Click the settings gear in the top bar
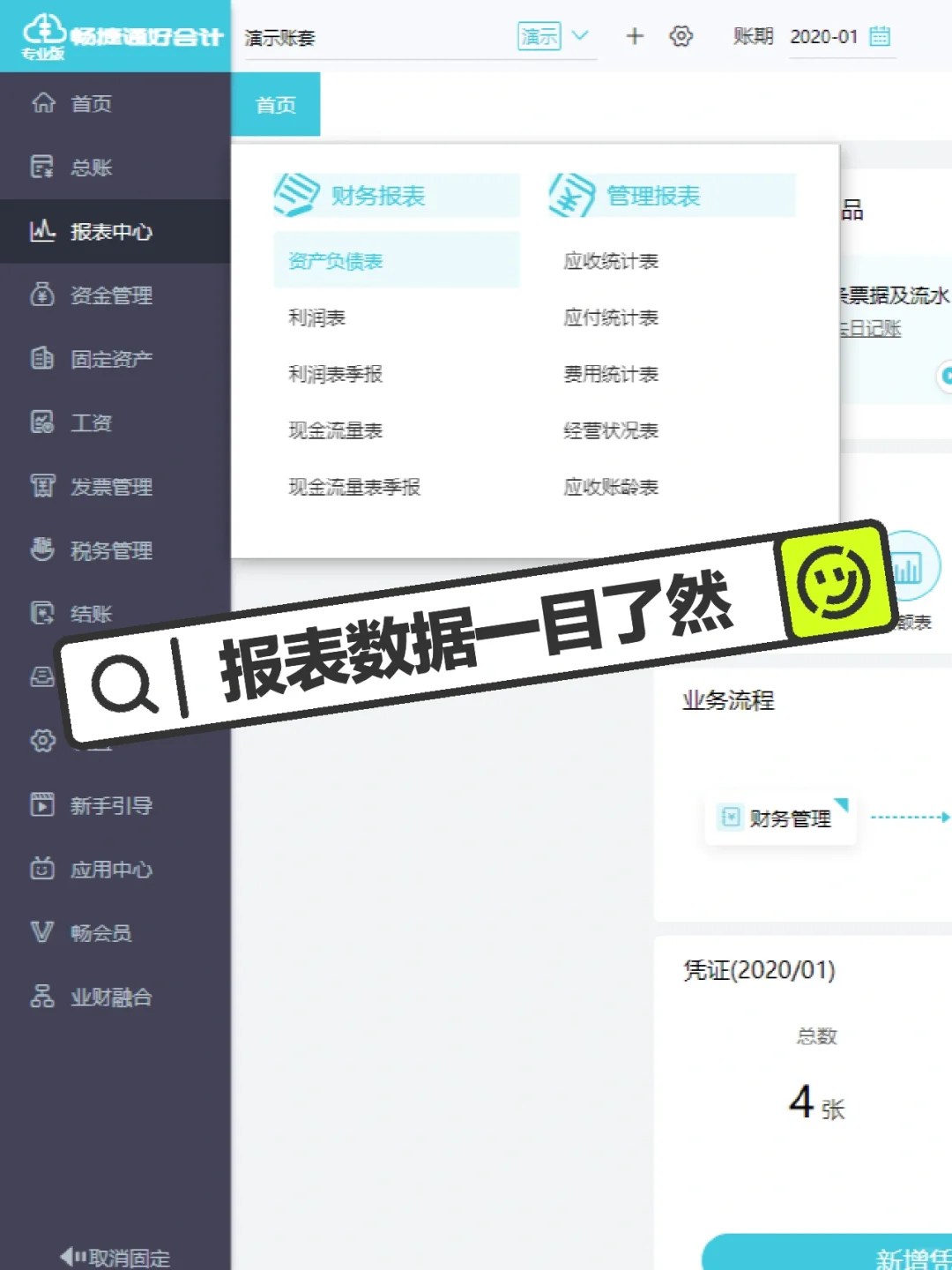The image size is (952, 1270). [x=680, y=37]
